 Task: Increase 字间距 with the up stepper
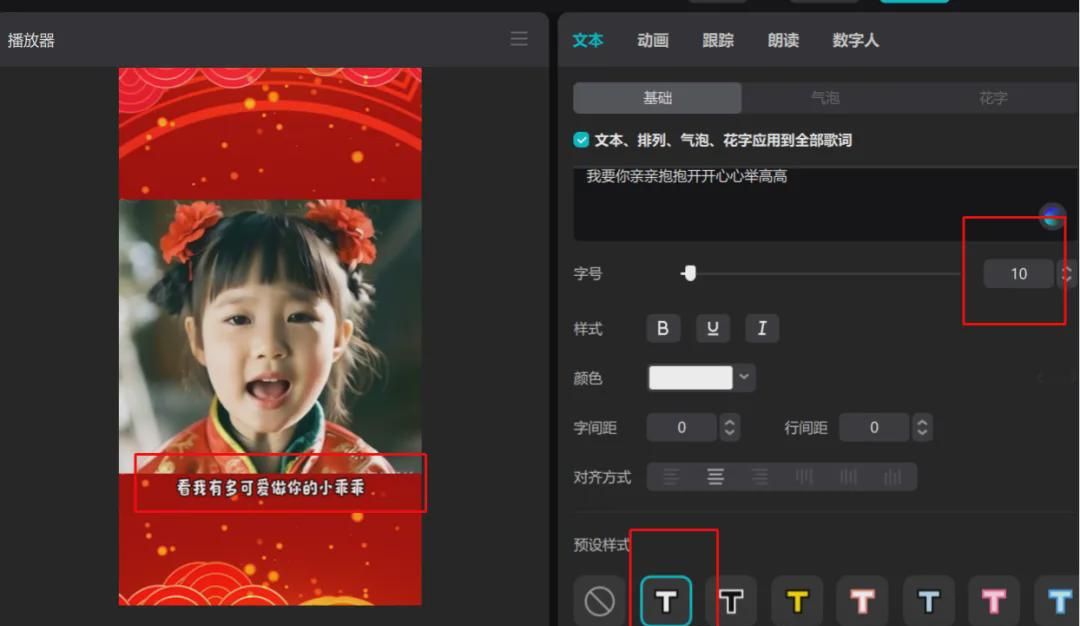(729, 421)
